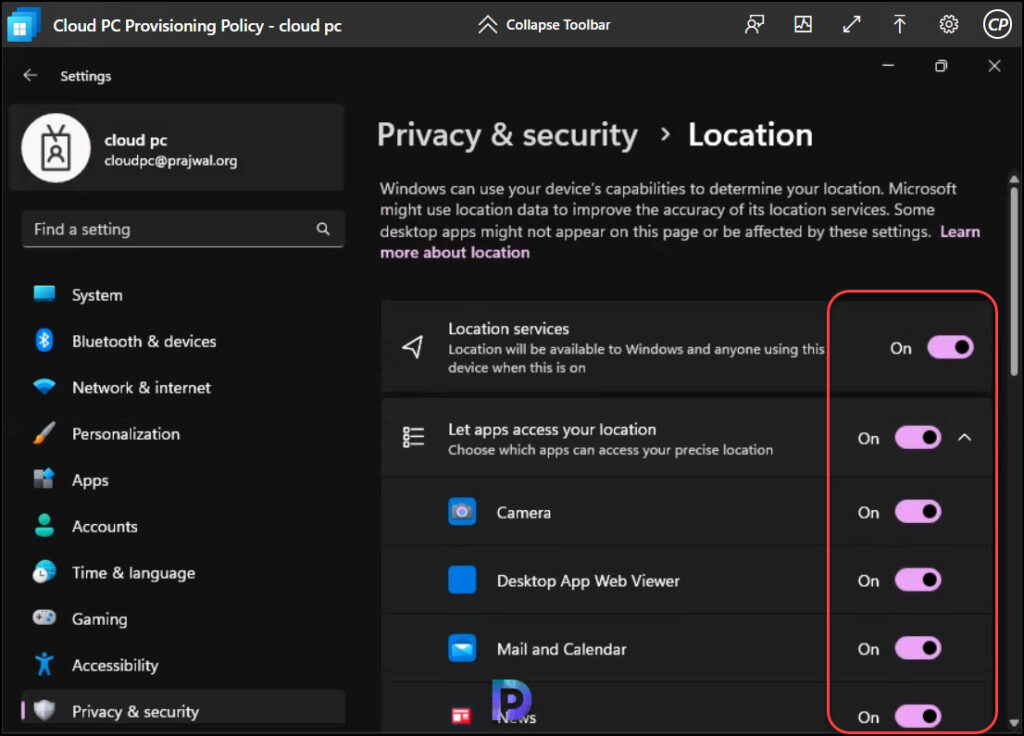Image resolution: width=1024 pixels, height=736 pixels.
Task: Go back with the Settings back arrow
Action: click(x=30, y=76)
